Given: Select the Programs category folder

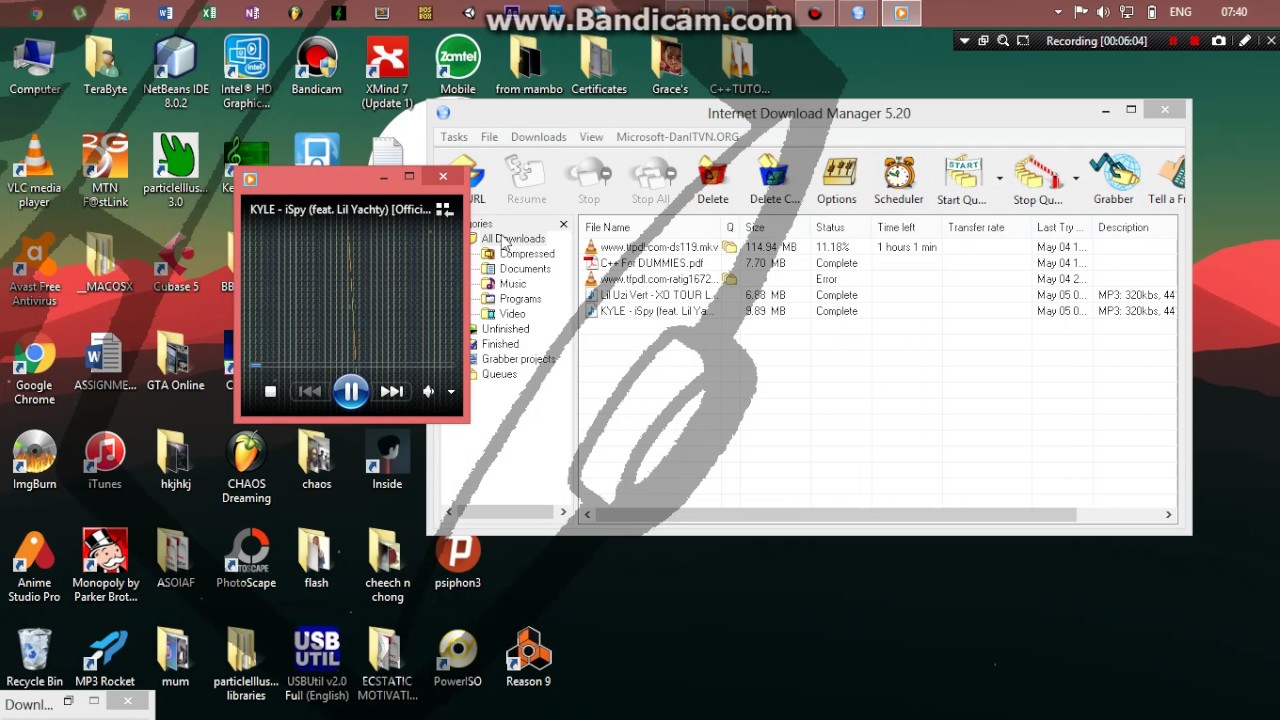Looking at the screenshot, I should pos(520,299).
